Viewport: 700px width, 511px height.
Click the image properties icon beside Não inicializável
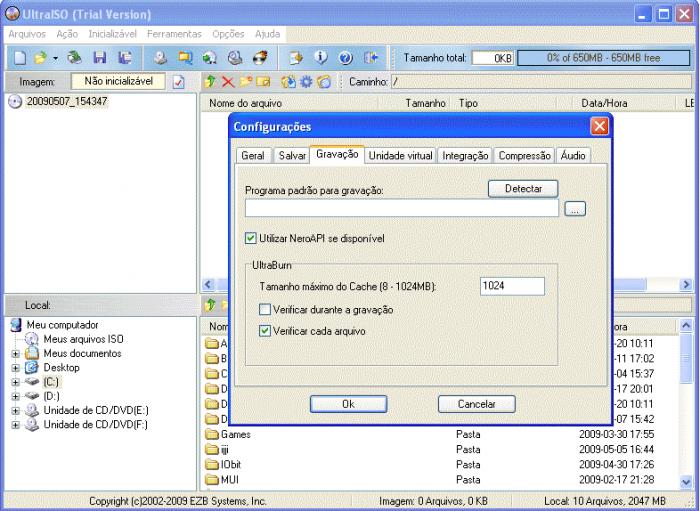[x=179, y=82]
